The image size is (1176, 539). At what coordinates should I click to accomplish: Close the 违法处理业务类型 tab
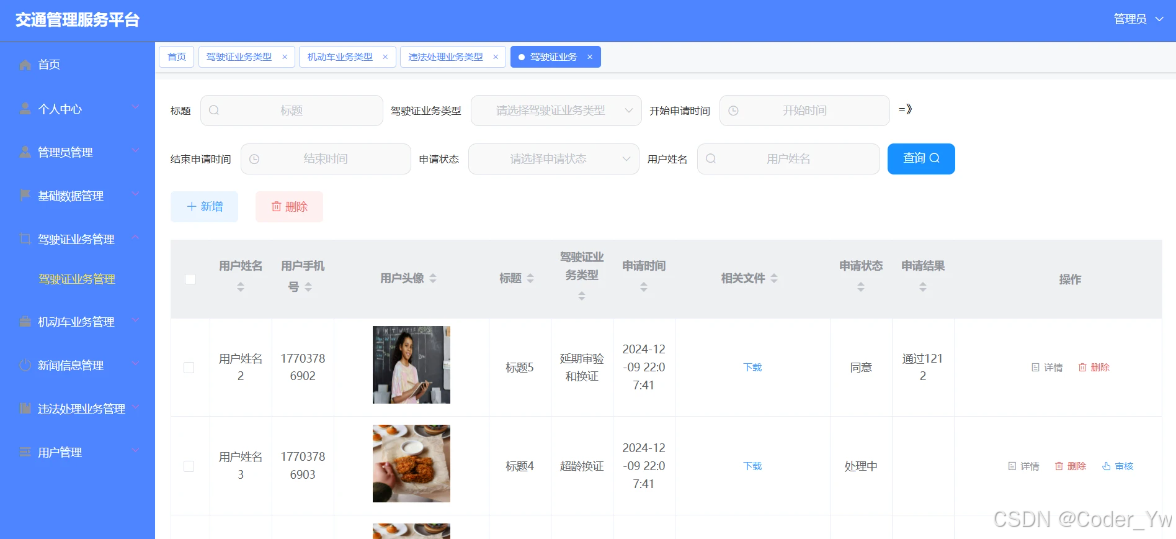click(495, 57)
